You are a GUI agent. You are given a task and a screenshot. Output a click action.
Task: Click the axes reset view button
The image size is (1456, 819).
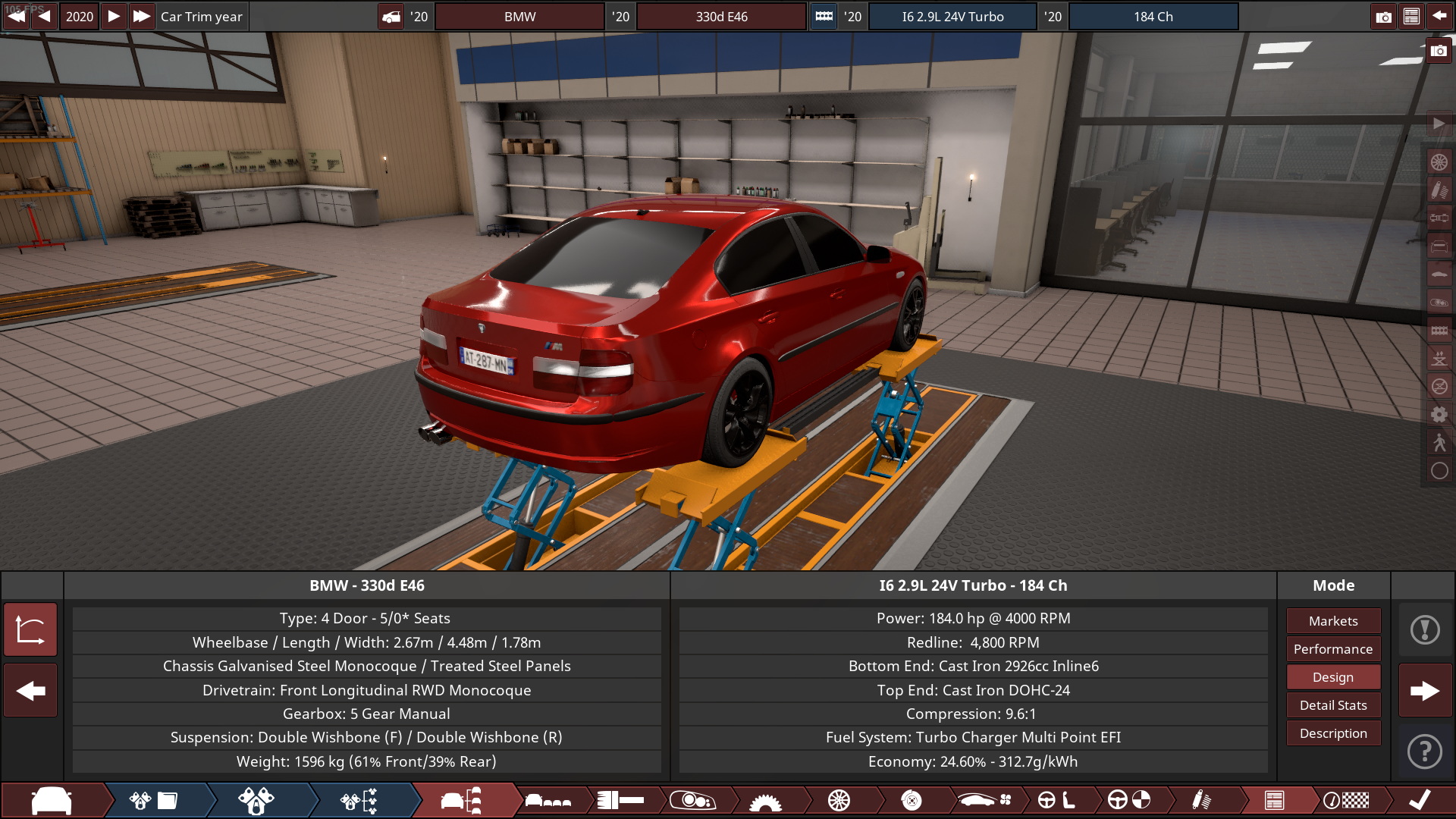pyautogui.click(x=30, y=629)
